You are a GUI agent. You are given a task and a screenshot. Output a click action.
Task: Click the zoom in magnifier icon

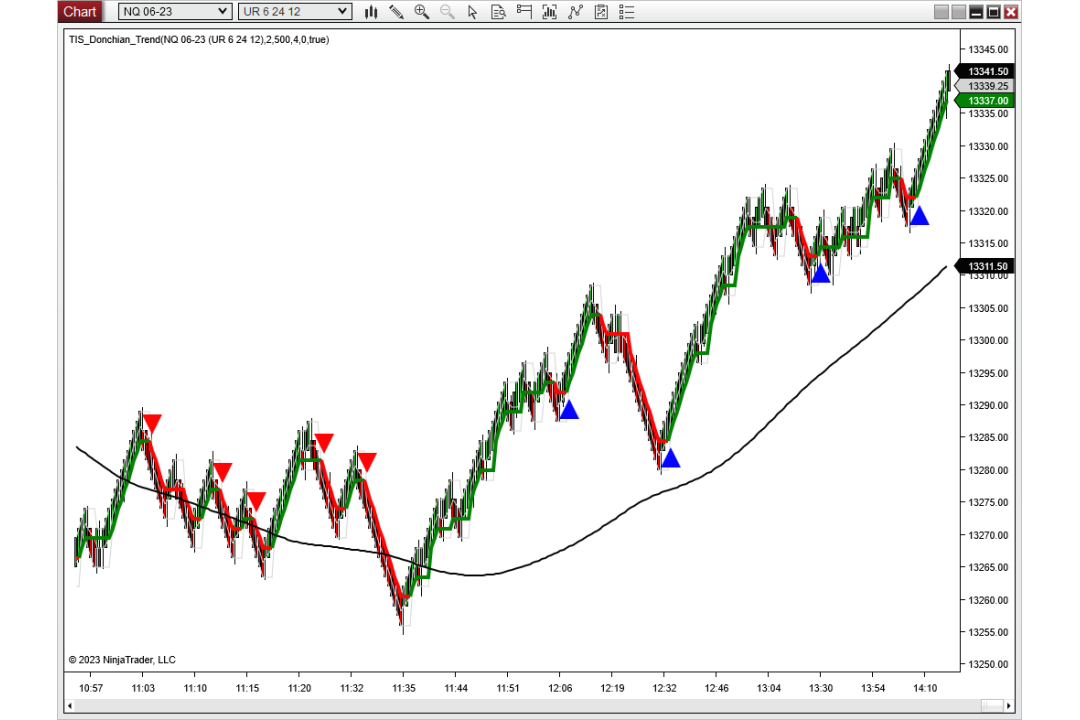point(422,12)
